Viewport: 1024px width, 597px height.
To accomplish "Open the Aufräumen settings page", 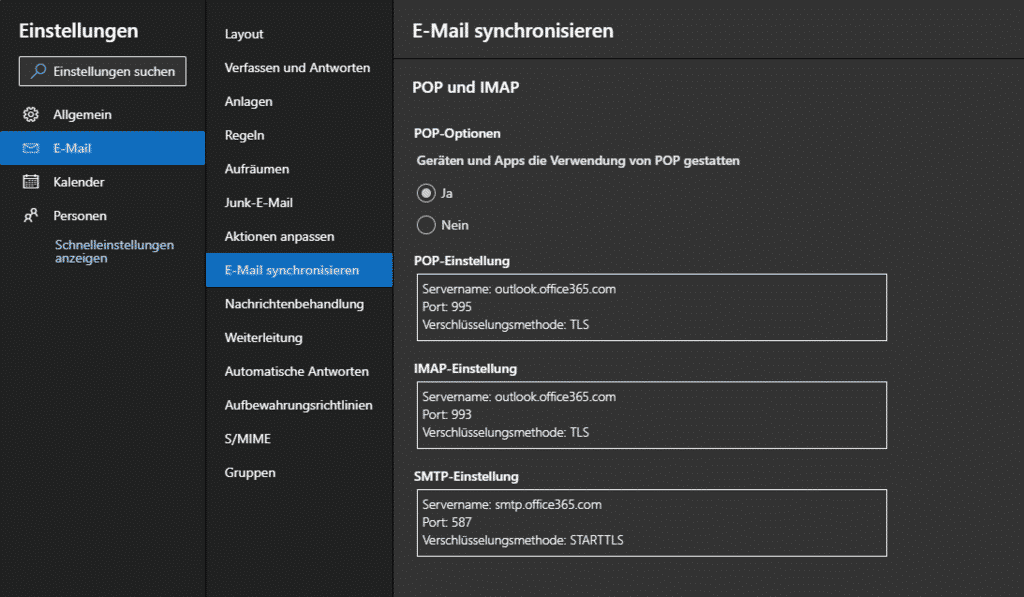I will pos(299,169).
